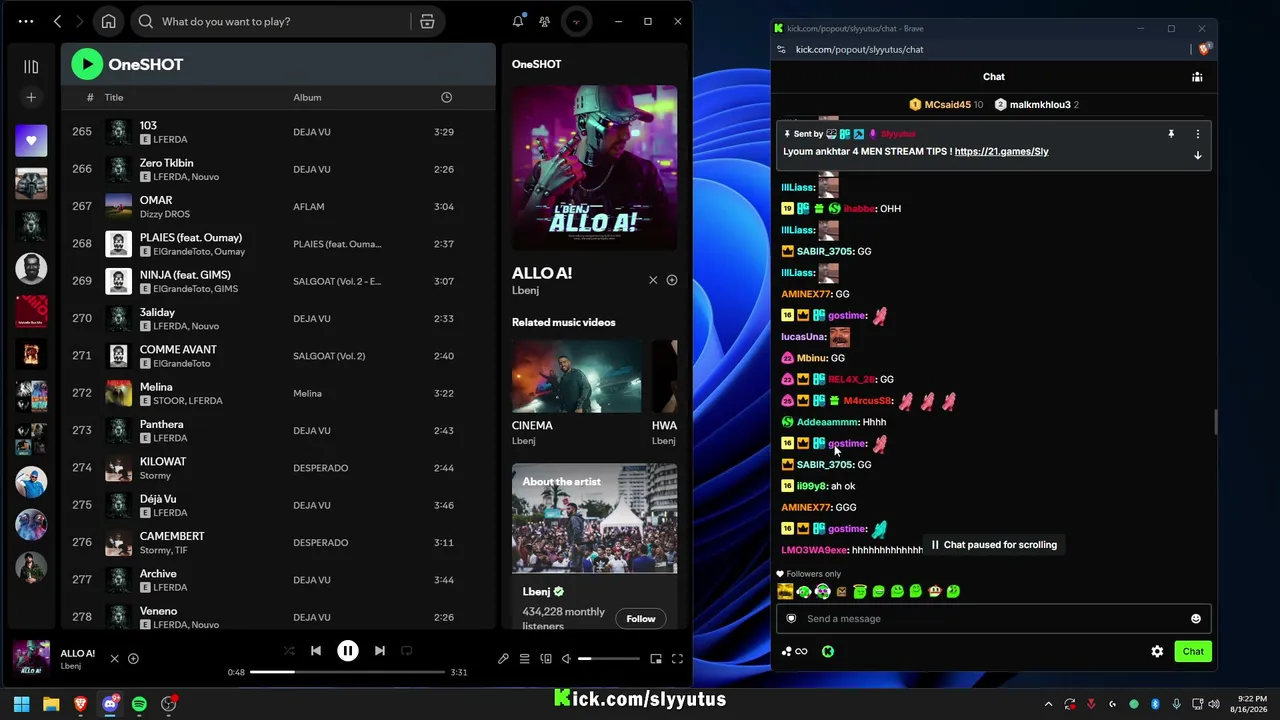The height and width of the screenshot is (720, 1280).
Task: Open the playback queue
Action: coord(524,659)
